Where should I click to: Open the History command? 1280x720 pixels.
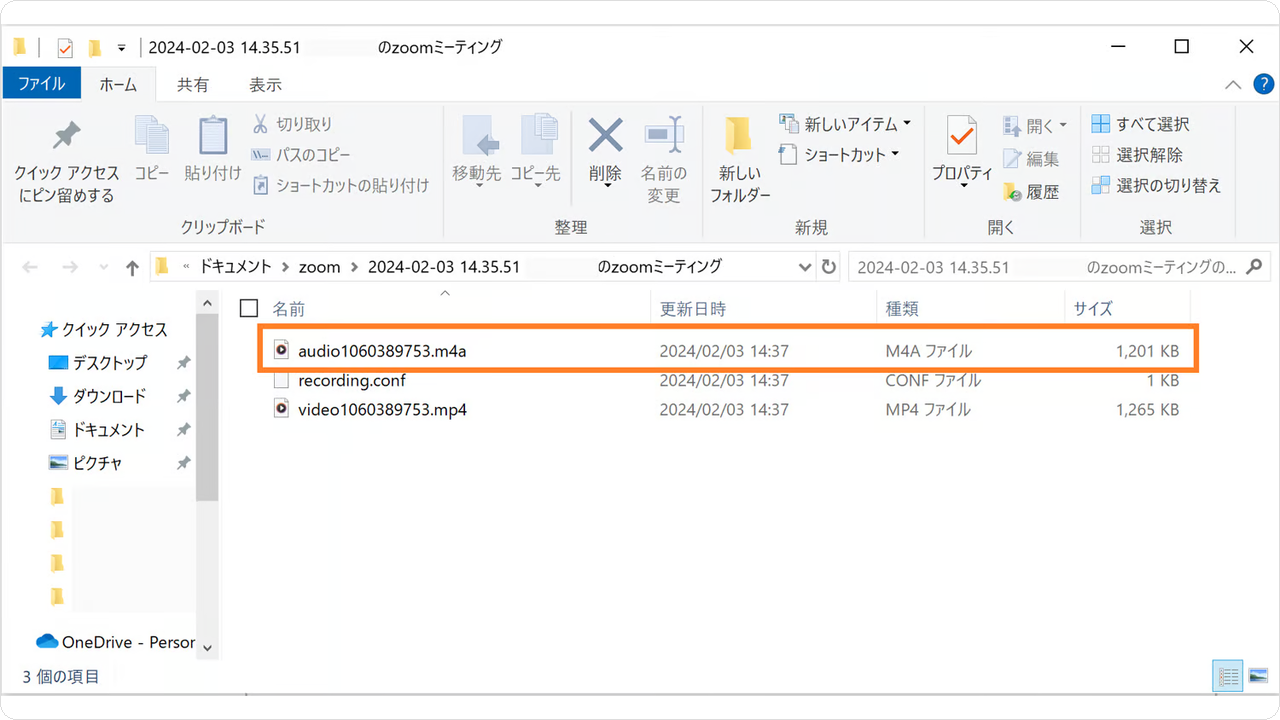pos(1031,191)
